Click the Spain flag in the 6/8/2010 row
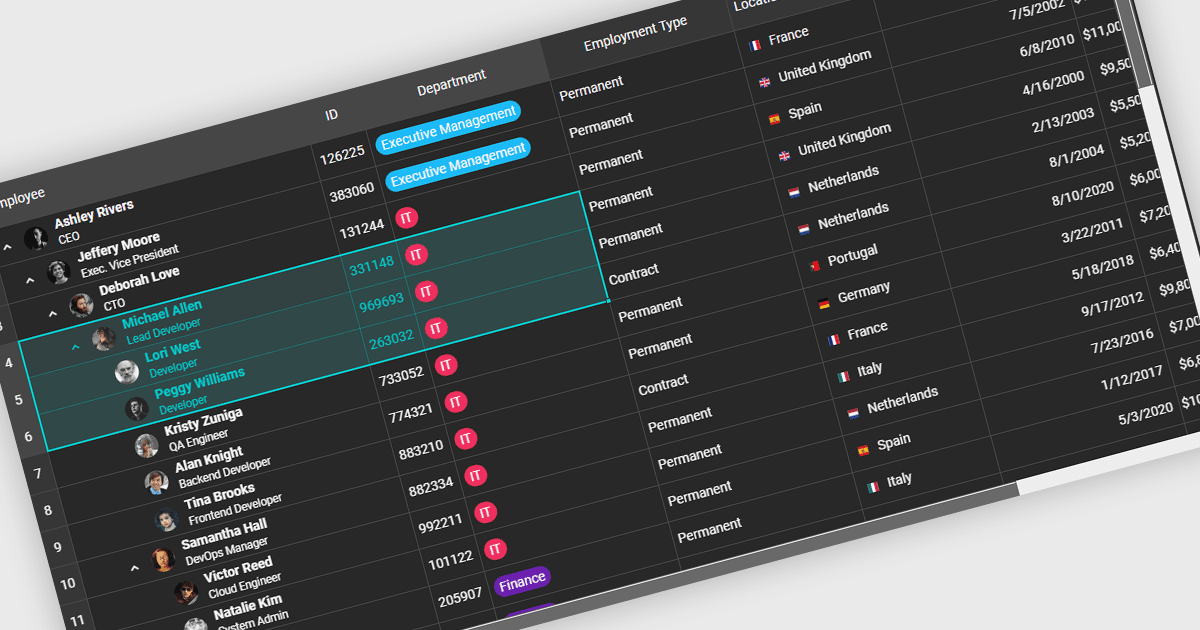This screenshot has width=1200, height=630. tap(774, 119)
